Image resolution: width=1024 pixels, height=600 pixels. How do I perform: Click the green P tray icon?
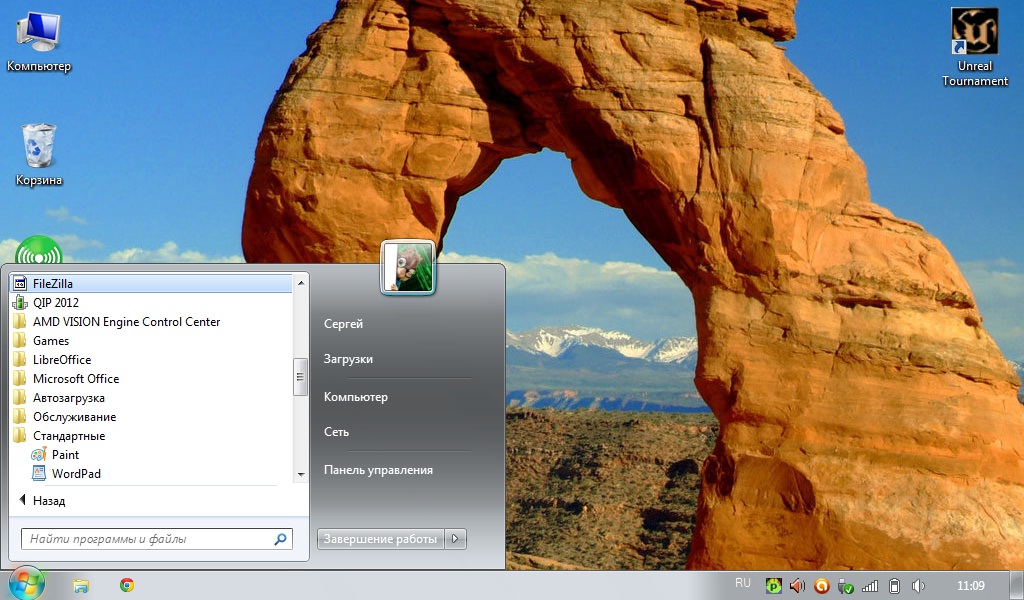[773, 586]
